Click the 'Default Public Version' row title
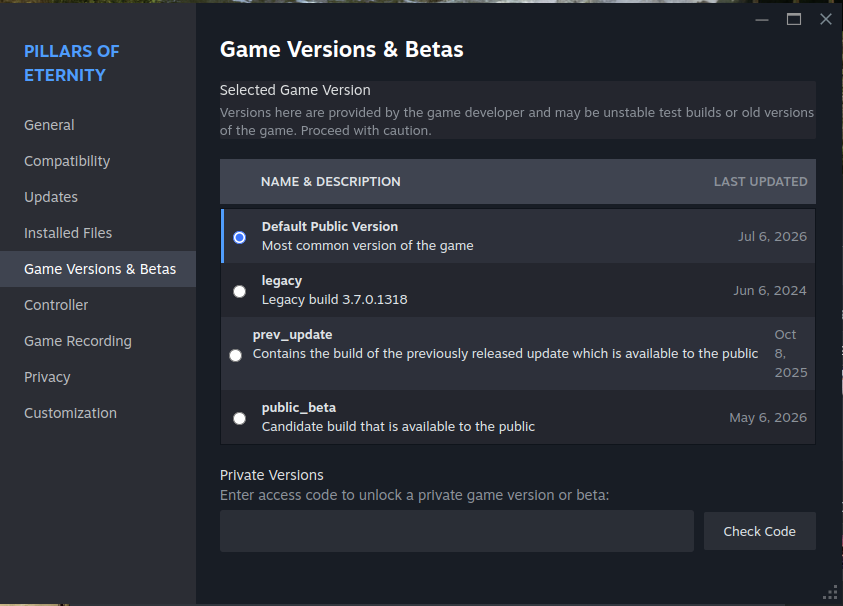843x606 pixels. click(x=330, y=226)
